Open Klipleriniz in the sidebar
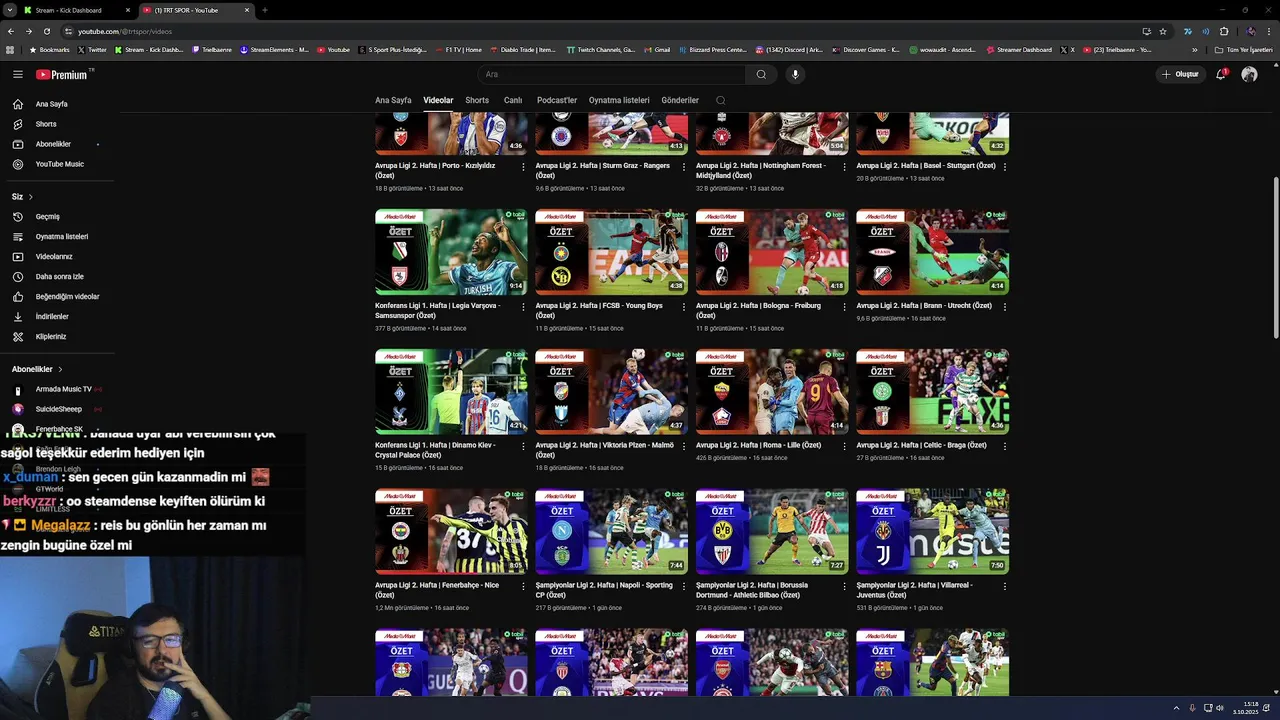This screenshot has width=1280, height=720. tap(51, 337)
